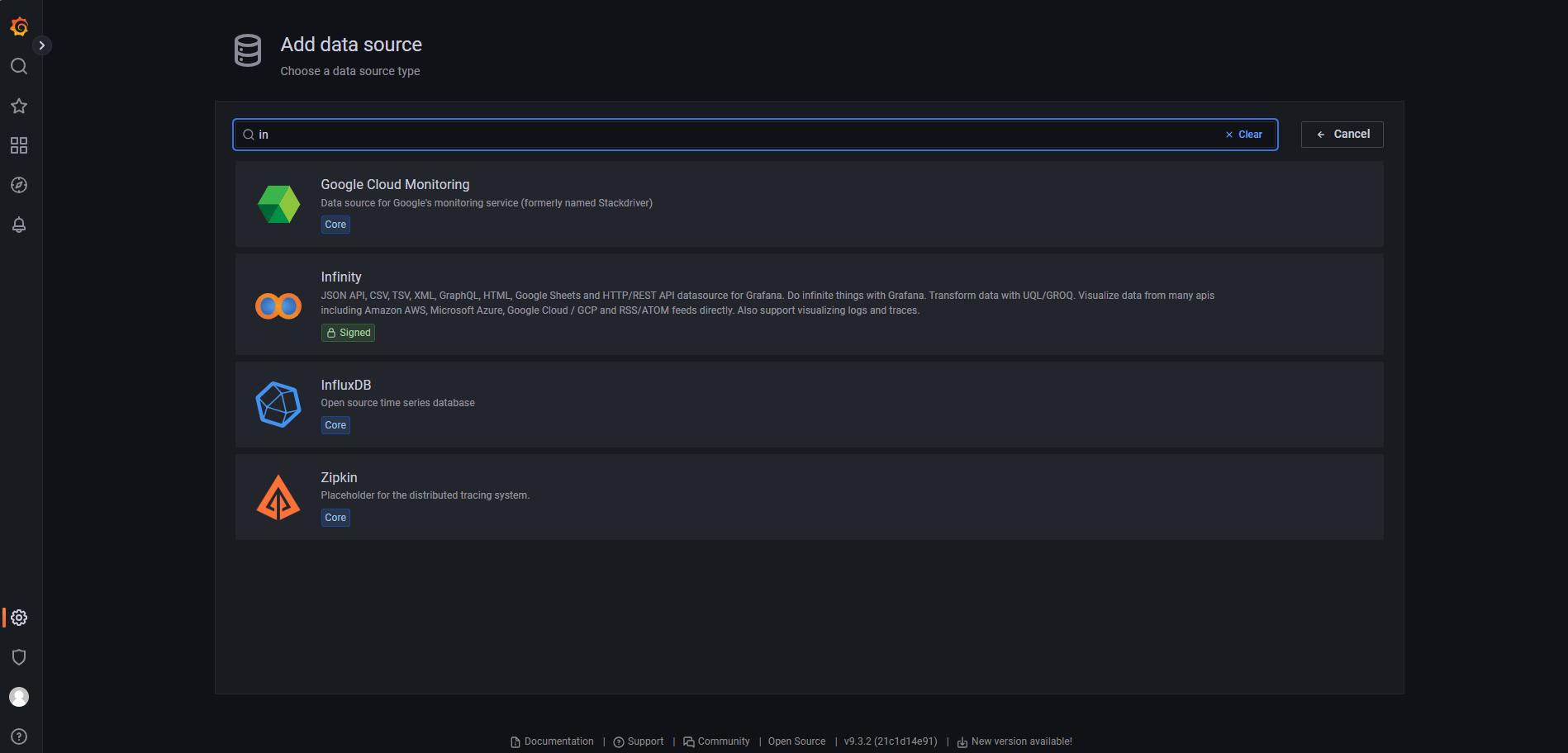Click the 'Add data source' page heading
Image resolution: width=1568 pixels, height=753 pixels.
point(351,45)
